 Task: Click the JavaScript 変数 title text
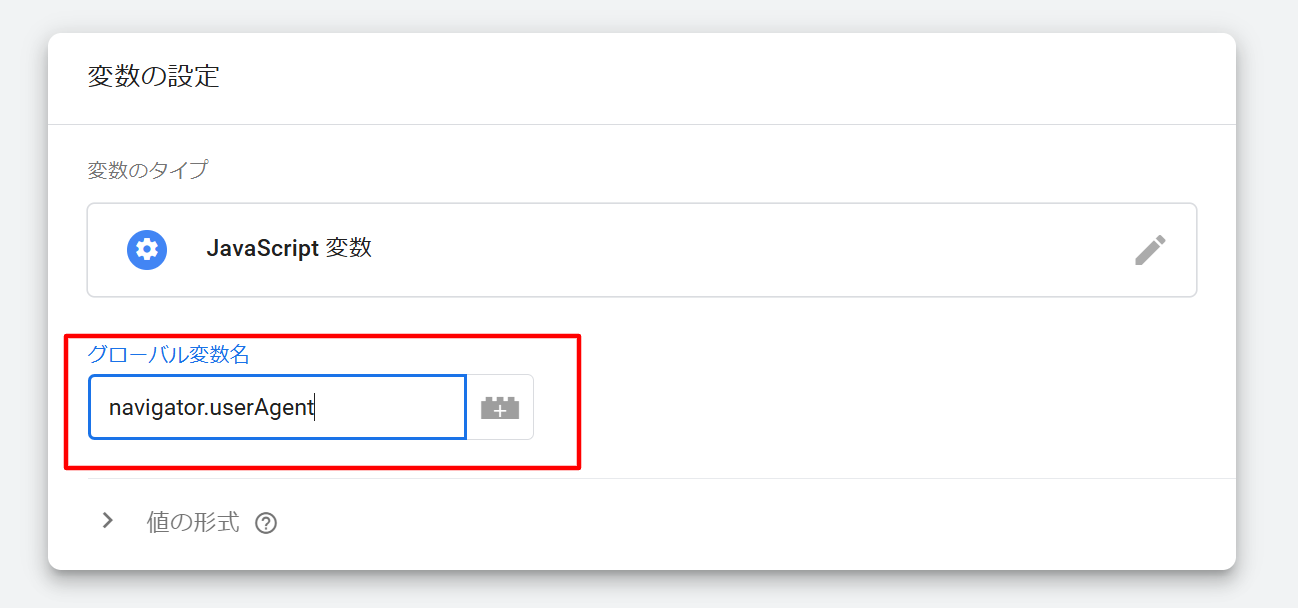coord(289,249)
